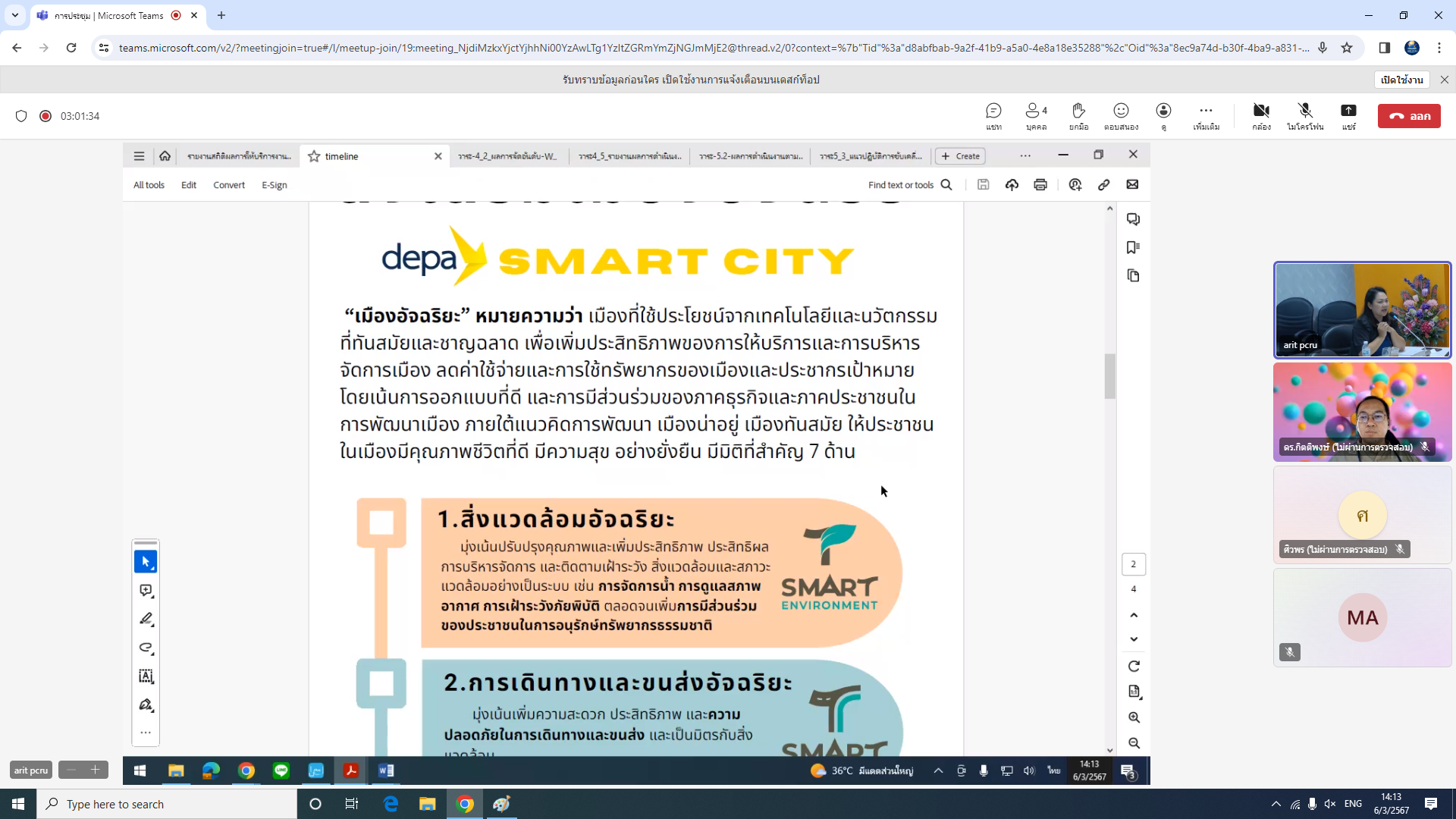Go to the next PDF page

point(1134,639)
